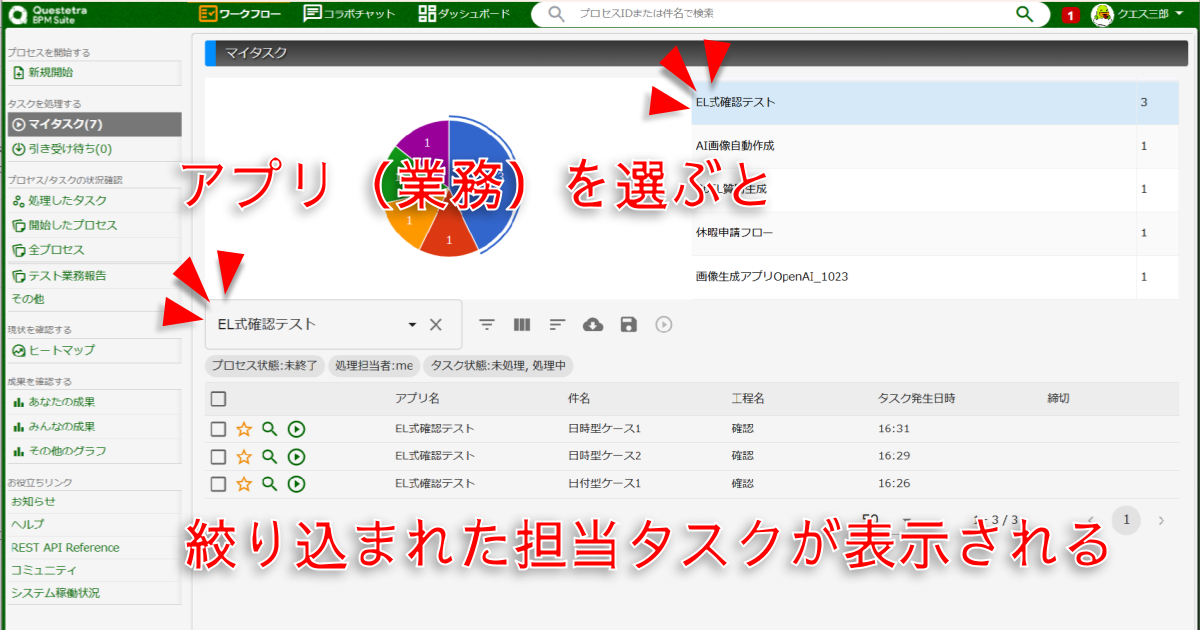Screen dimensions: 1200x630
Task: Click the 処理担当者:me filter chip
Action: [x=374, y=366]
